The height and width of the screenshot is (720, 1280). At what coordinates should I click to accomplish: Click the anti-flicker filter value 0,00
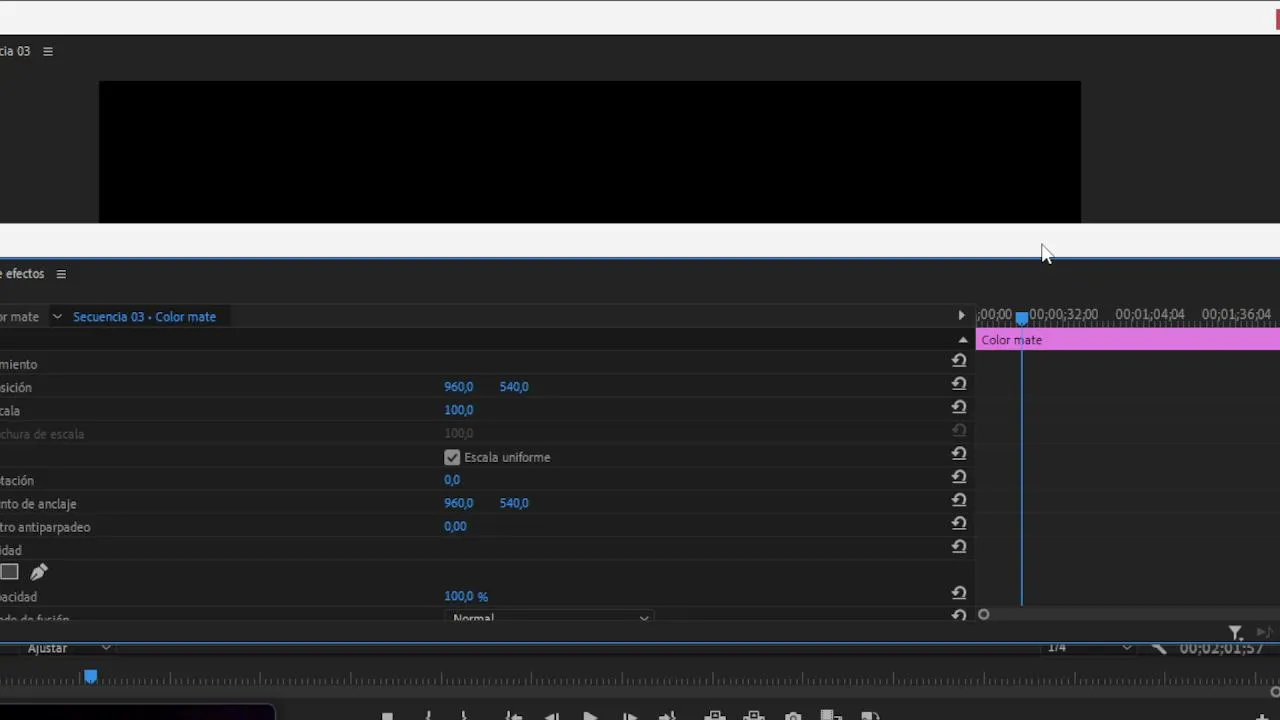click(x=455, y=526)
